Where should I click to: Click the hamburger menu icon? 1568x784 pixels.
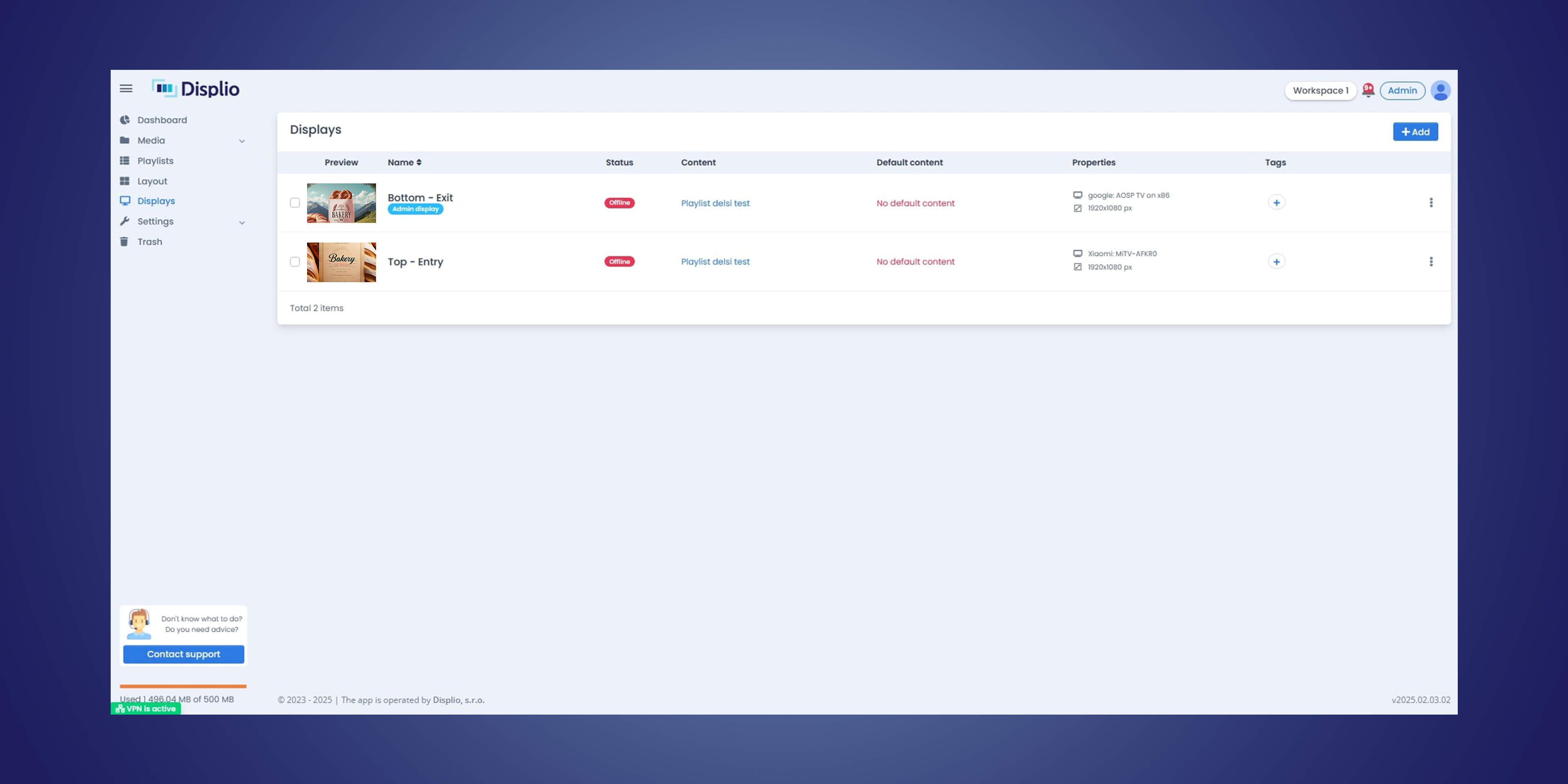coord(126,89)
